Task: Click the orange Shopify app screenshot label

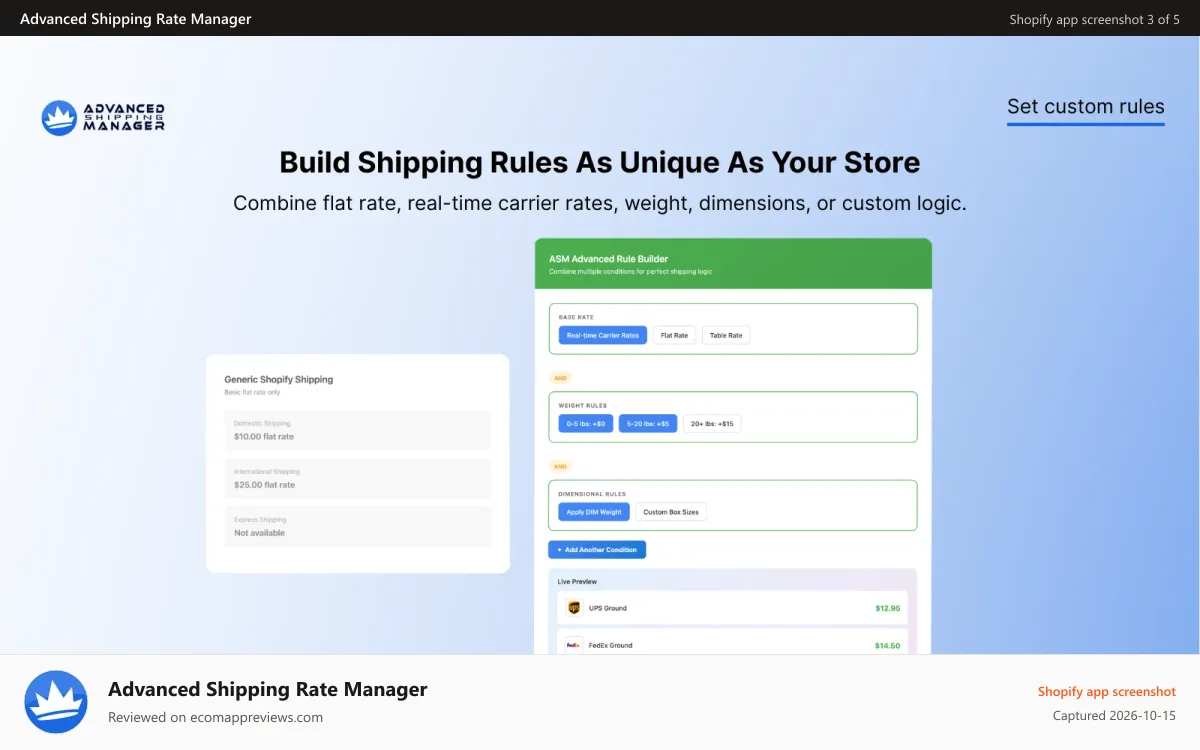Action: (x=1107, y=691)
